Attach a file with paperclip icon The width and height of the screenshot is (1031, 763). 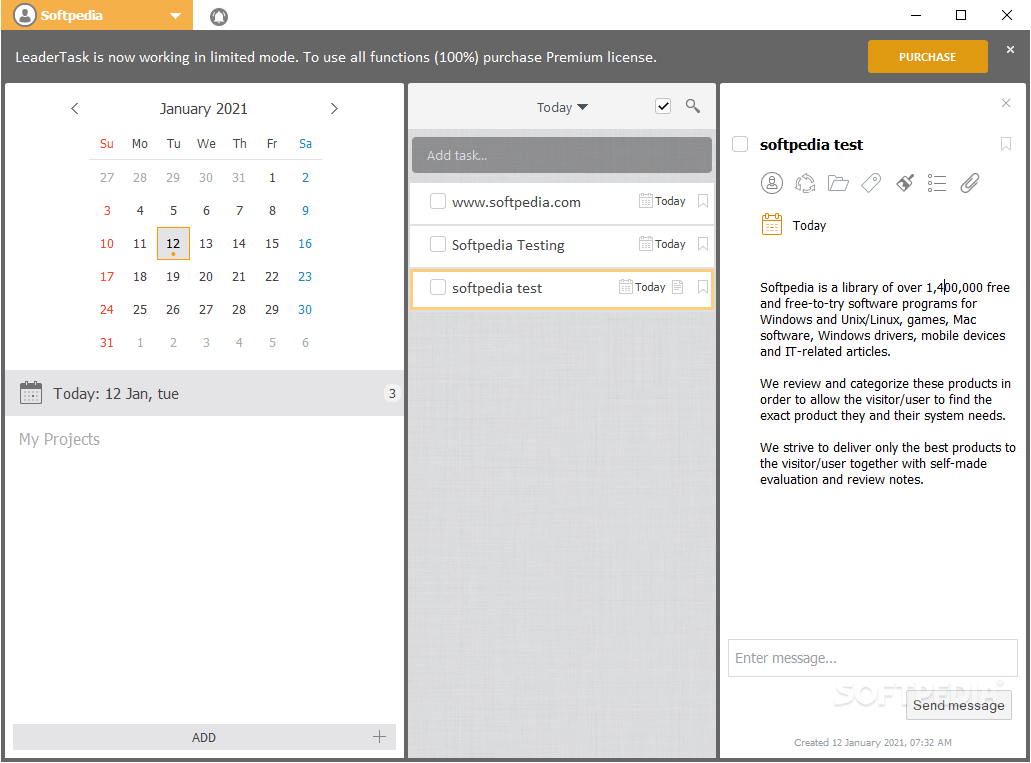[x=970, y=183]
